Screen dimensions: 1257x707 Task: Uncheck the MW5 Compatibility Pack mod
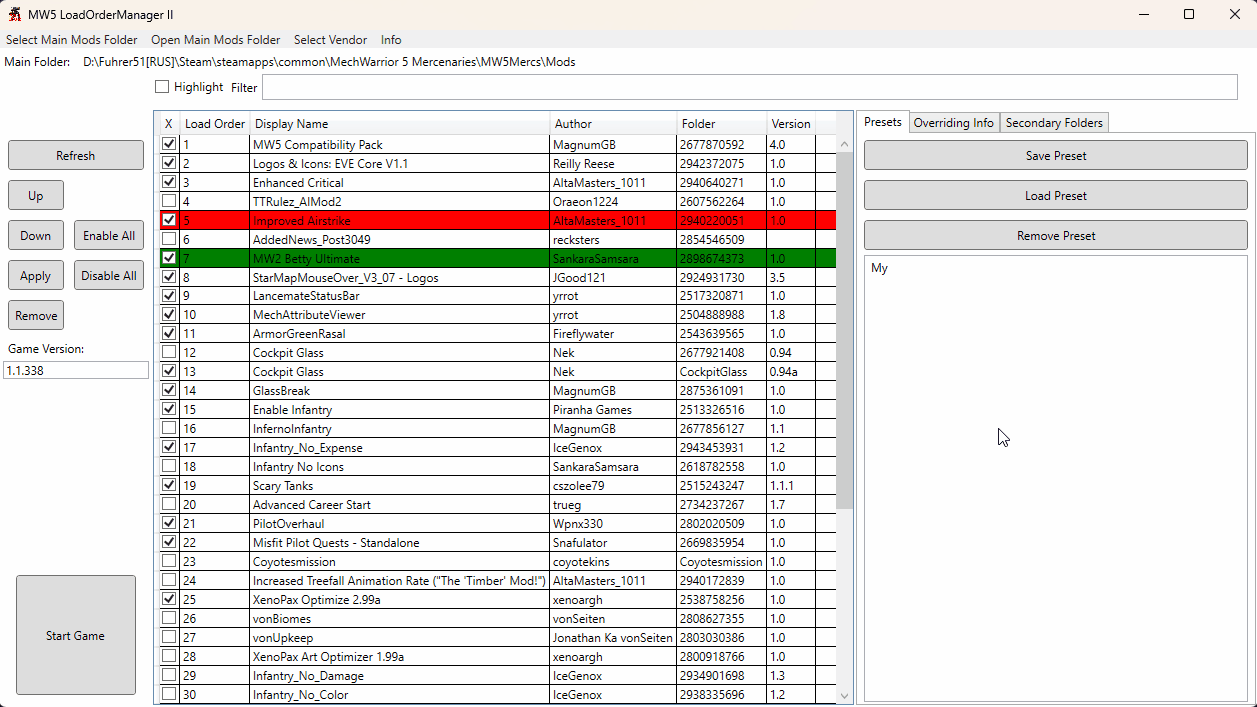point(169,145)
